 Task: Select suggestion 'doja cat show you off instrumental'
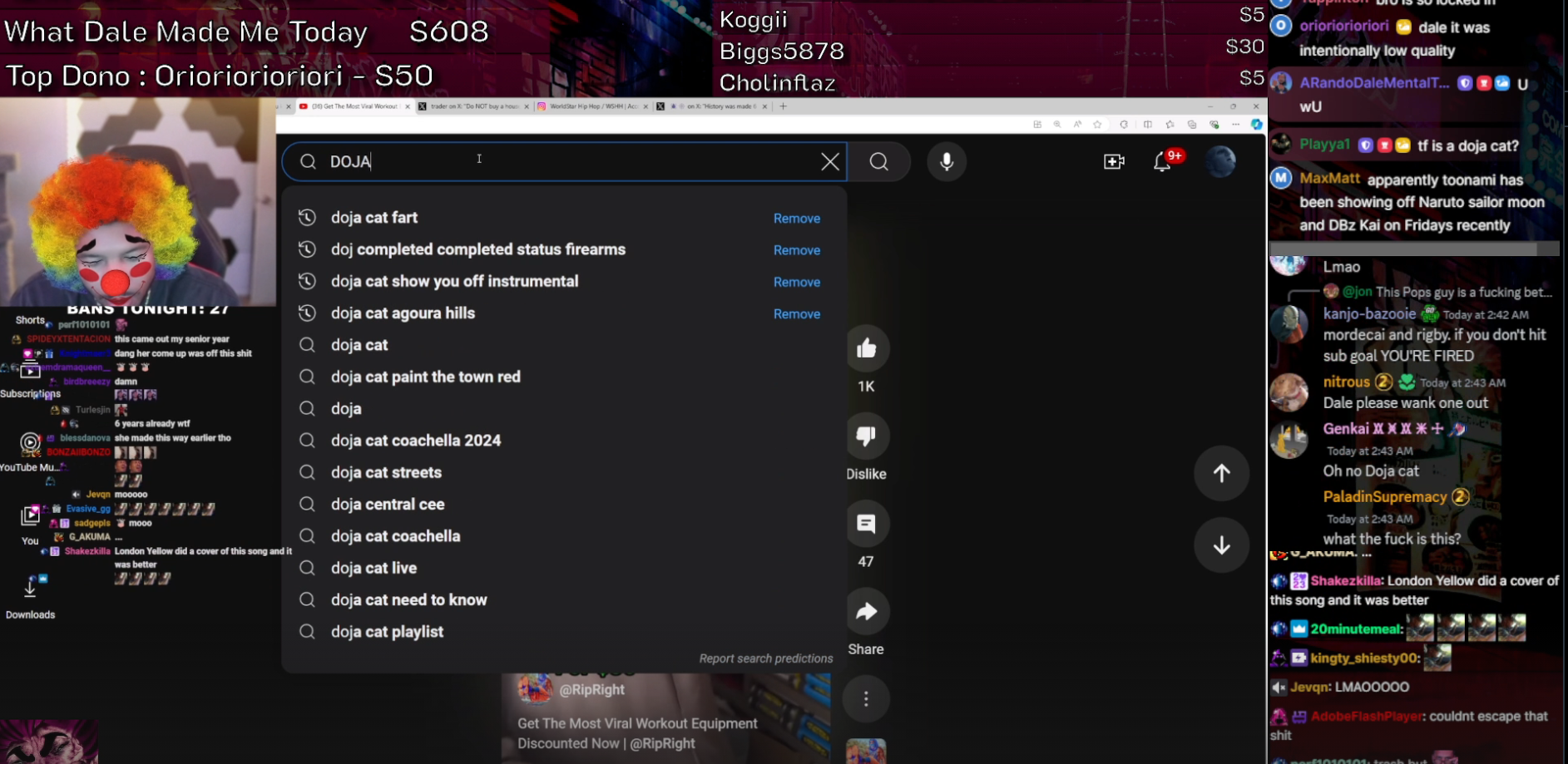(x=454, y=281)
